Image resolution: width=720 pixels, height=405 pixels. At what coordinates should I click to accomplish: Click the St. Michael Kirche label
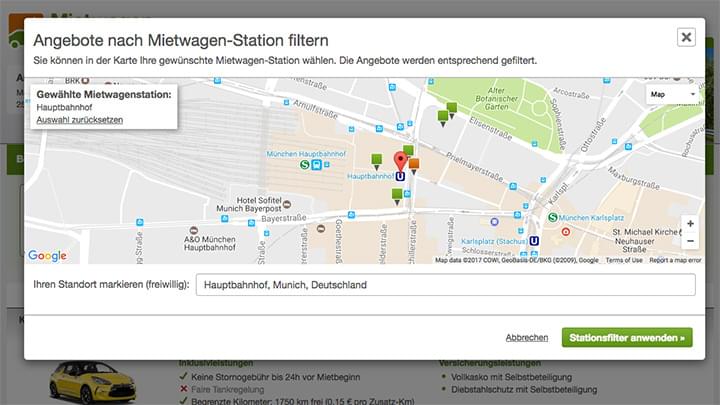pyautogui.click(x=646, y=232)
